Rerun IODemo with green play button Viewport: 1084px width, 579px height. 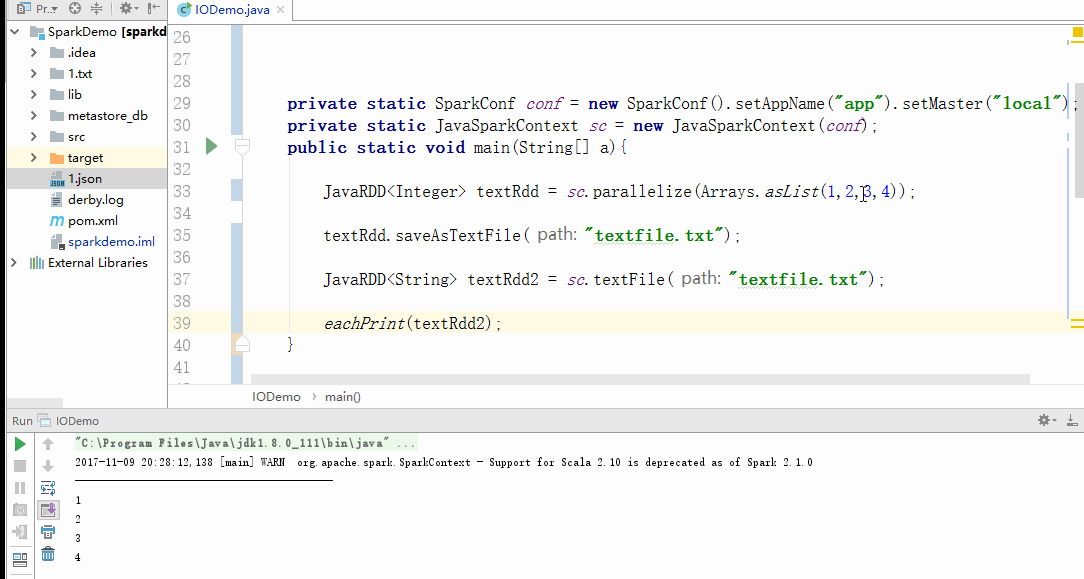pyautogui.click(x=20, y=444)
